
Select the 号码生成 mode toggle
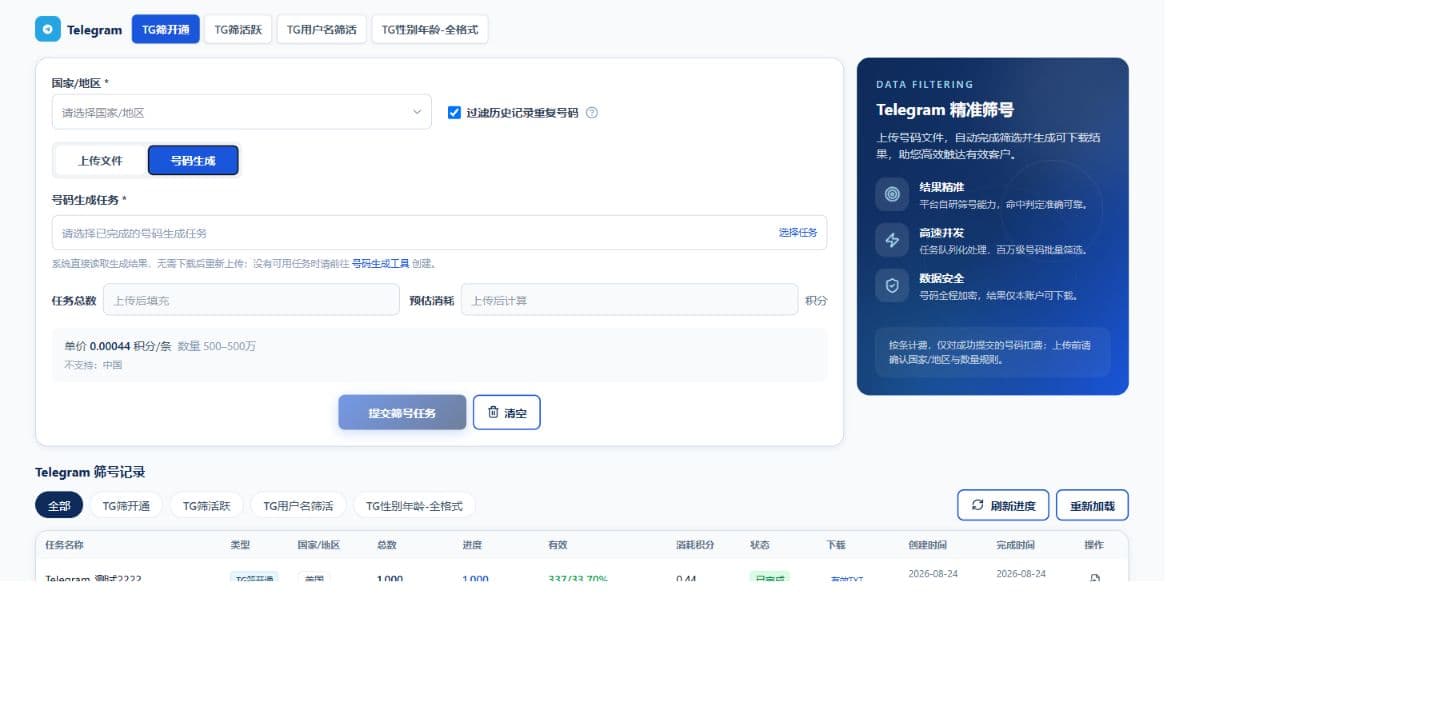tap(193, 160)
